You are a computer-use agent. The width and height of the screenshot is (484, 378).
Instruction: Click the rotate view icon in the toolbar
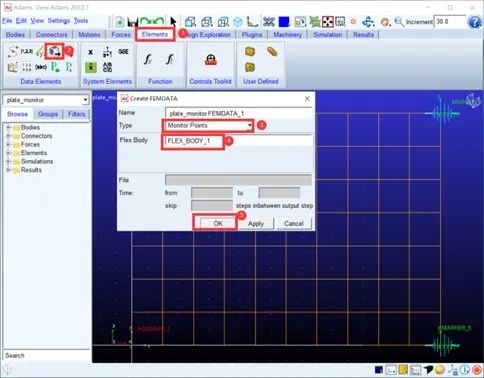tap(368, 22)
